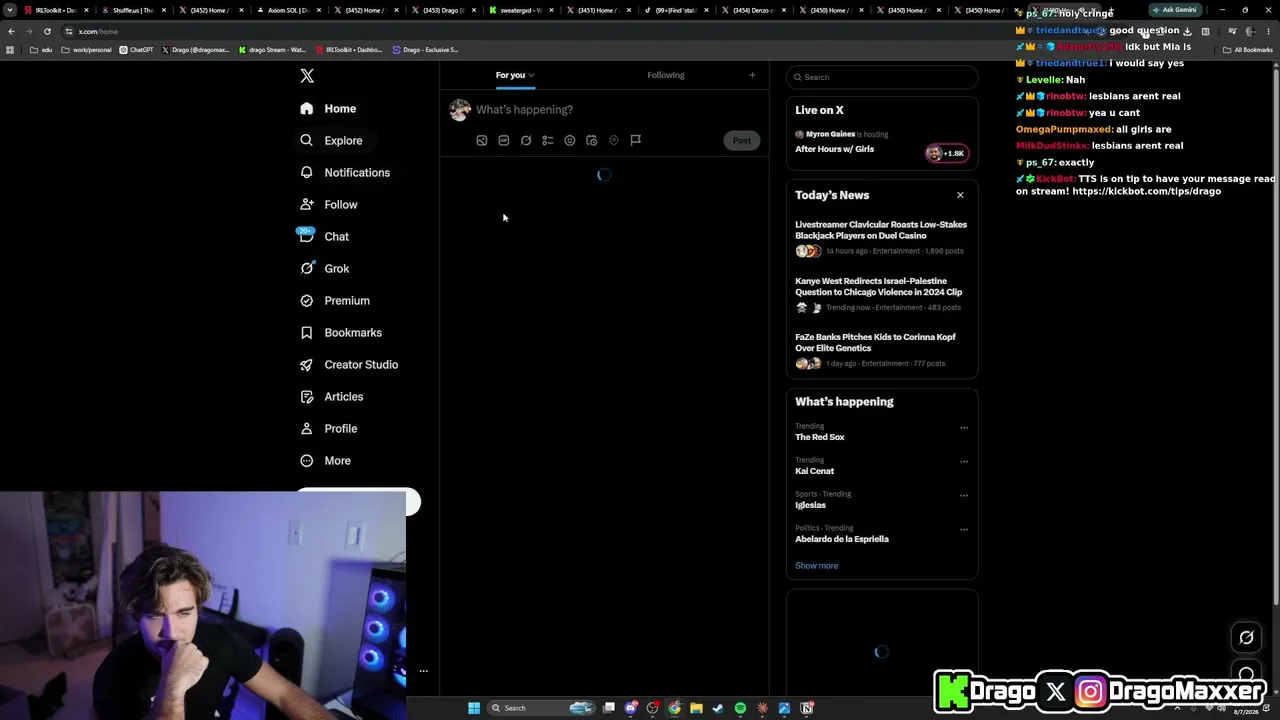Click the flag icon in the composer
The height and width of the screenshot is (720, 1280).
click(636, 141)
